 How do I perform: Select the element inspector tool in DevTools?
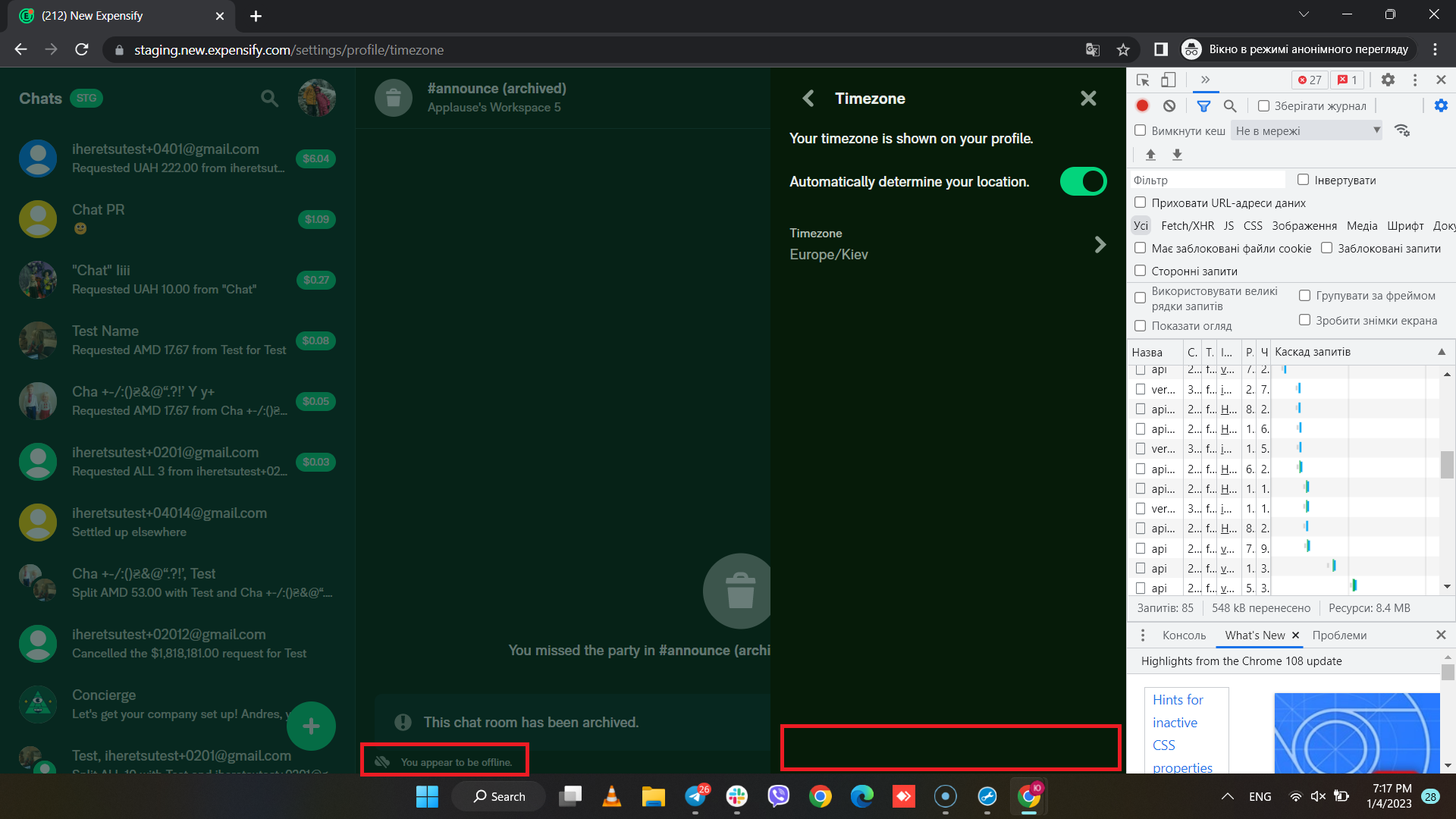1142,80
